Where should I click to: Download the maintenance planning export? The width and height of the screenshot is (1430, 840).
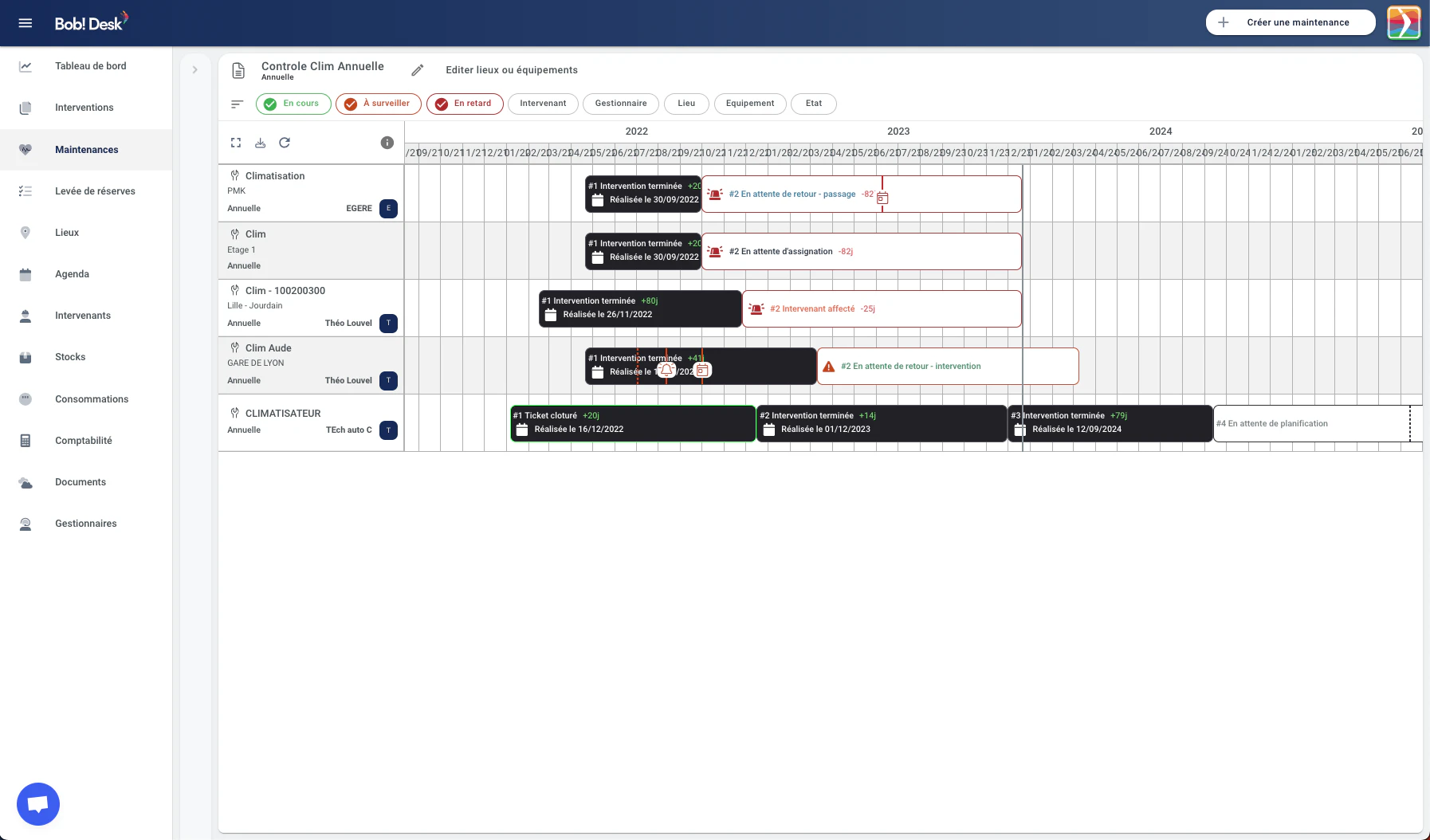click(261, 143)
